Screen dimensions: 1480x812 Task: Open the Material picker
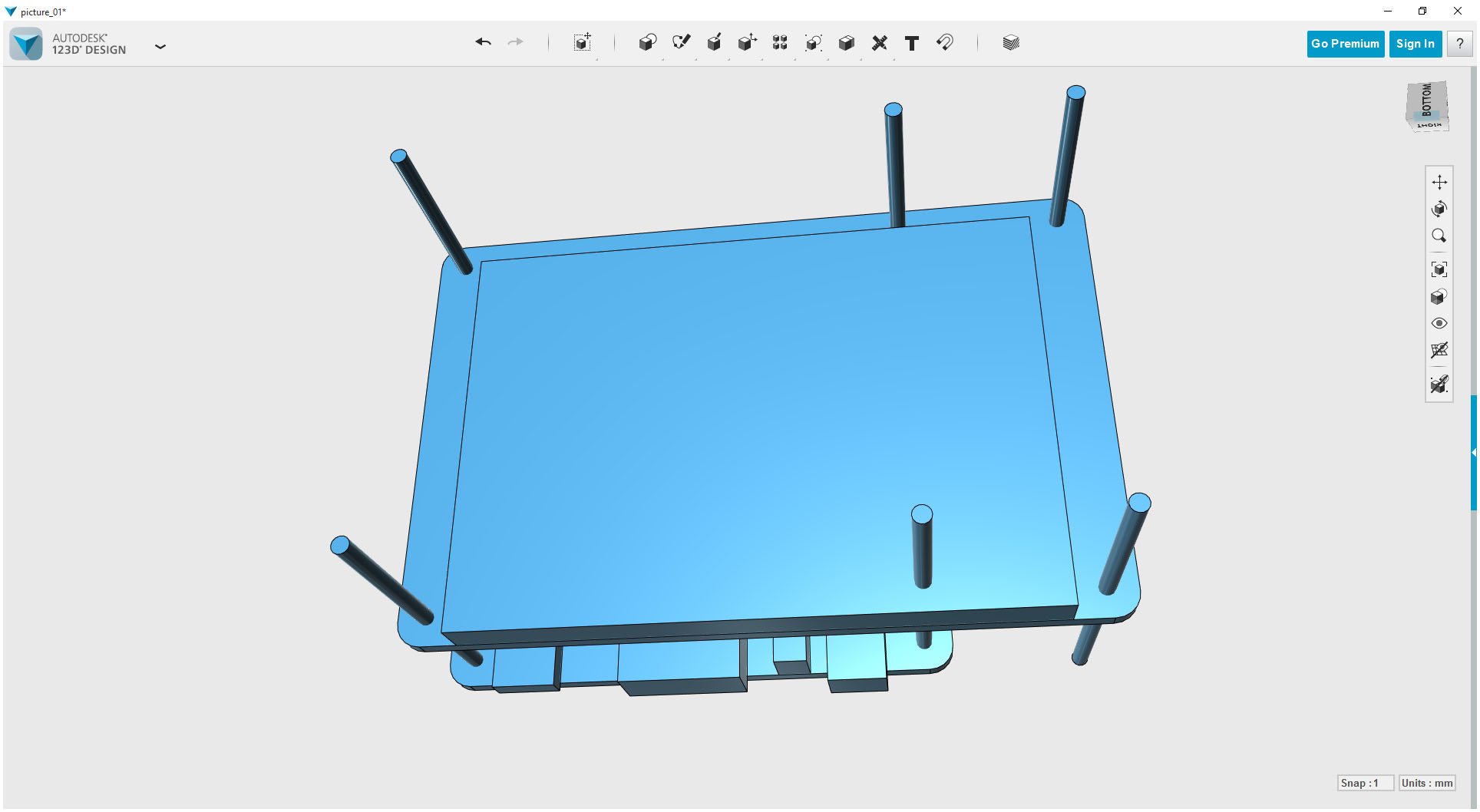[1011, 43]
